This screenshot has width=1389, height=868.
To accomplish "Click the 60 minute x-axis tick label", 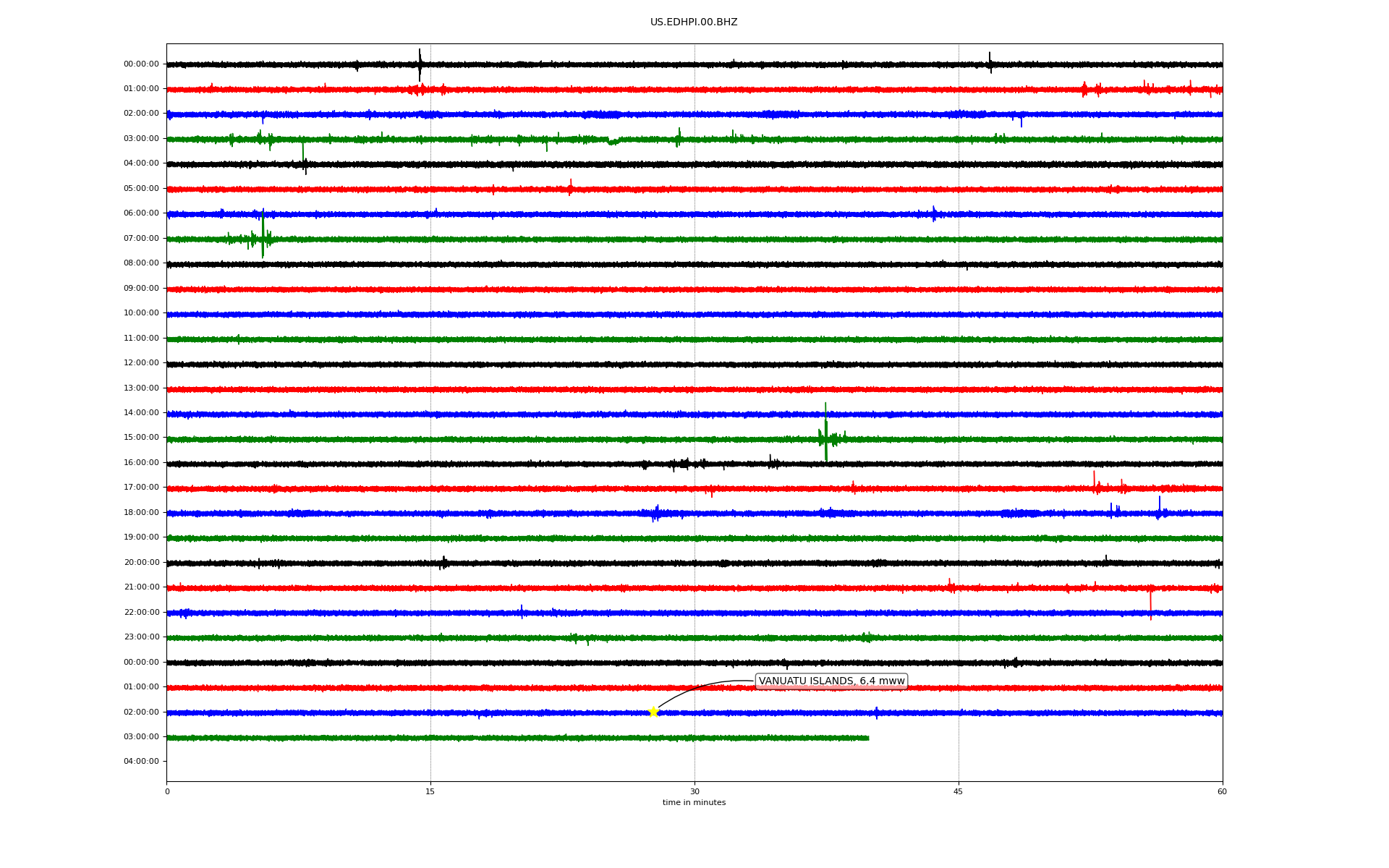I will (x=1222, y=791).
